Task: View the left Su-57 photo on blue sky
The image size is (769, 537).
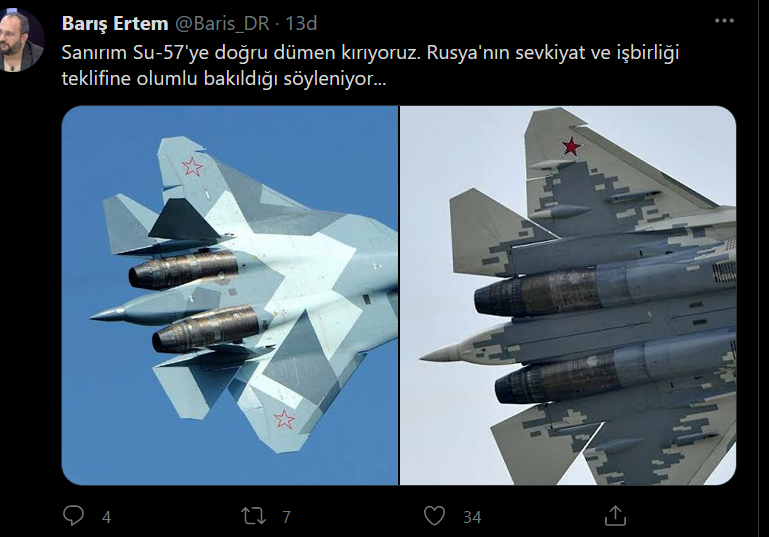Action: click(x=230, y=295)
